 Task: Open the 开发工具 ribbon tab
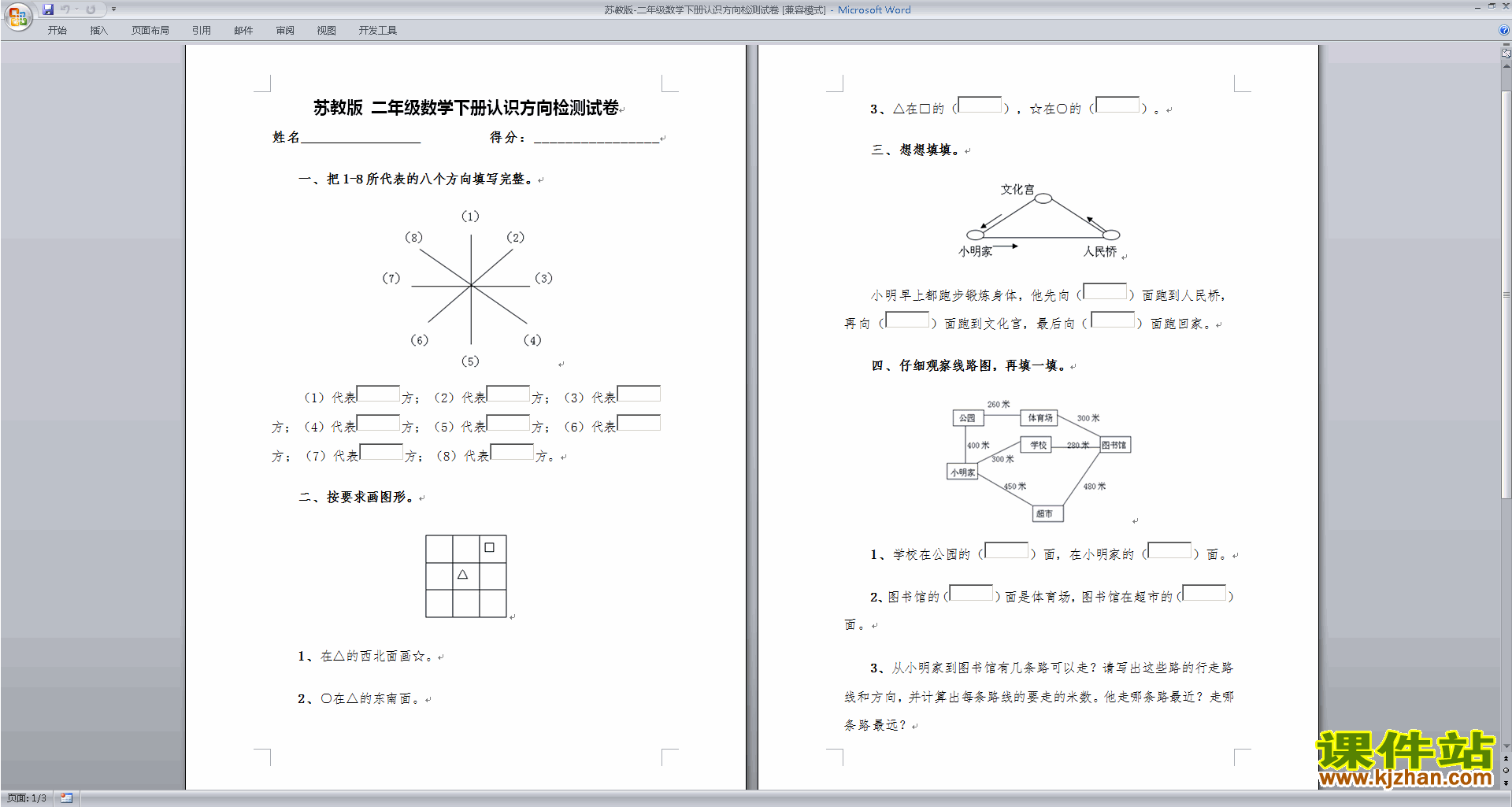[378, 31]
